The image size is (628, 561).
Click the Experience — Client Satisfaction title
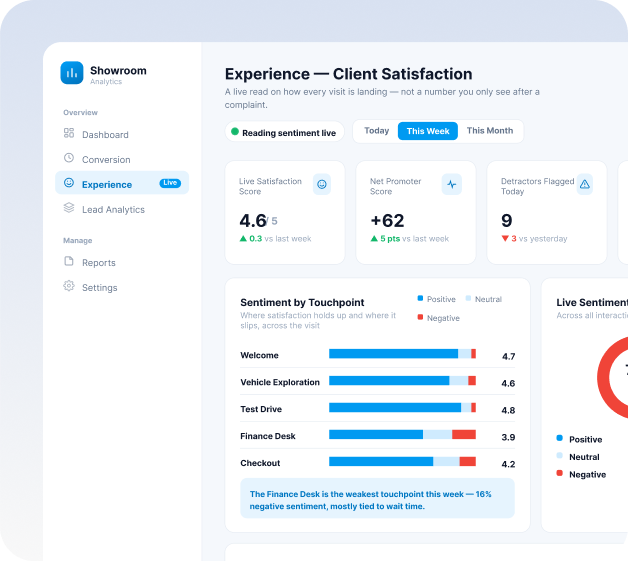[x=348, y=74]
